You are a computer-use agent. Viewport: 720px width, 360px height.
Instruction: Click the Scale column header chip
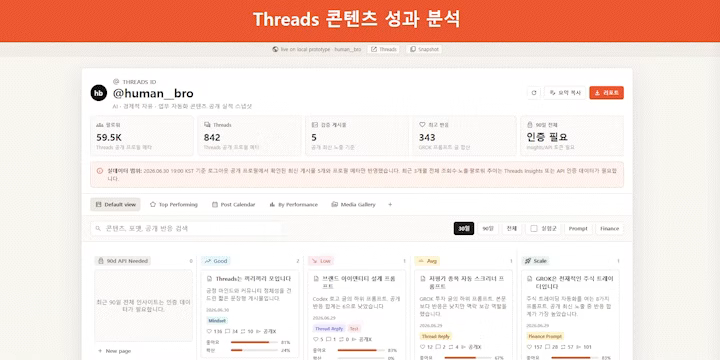pyautogui.click(x=535, y=261)
